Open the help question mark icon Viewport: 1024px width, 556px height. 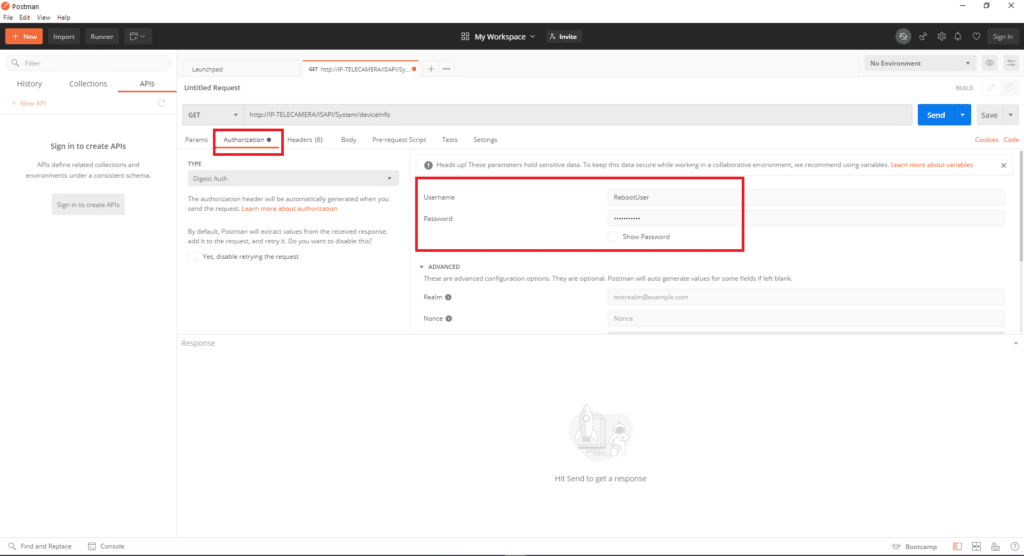click(x=1014, y=547)
